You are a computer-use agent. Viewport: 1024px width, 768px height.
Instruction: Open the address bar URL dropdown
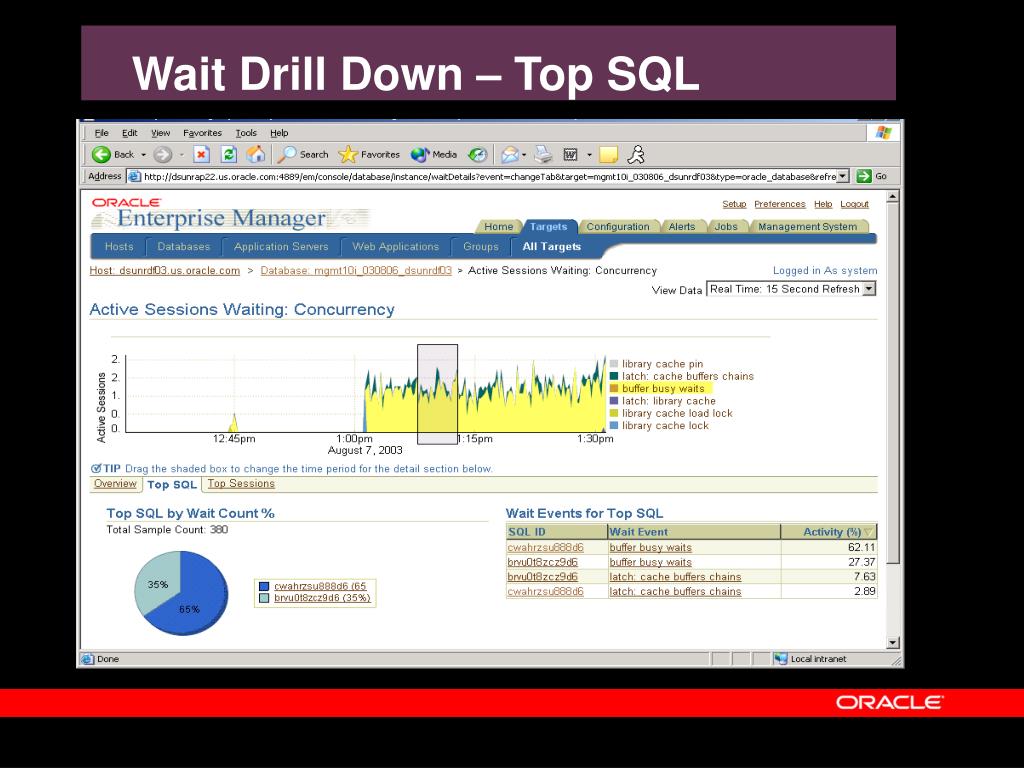click(843, 176)
